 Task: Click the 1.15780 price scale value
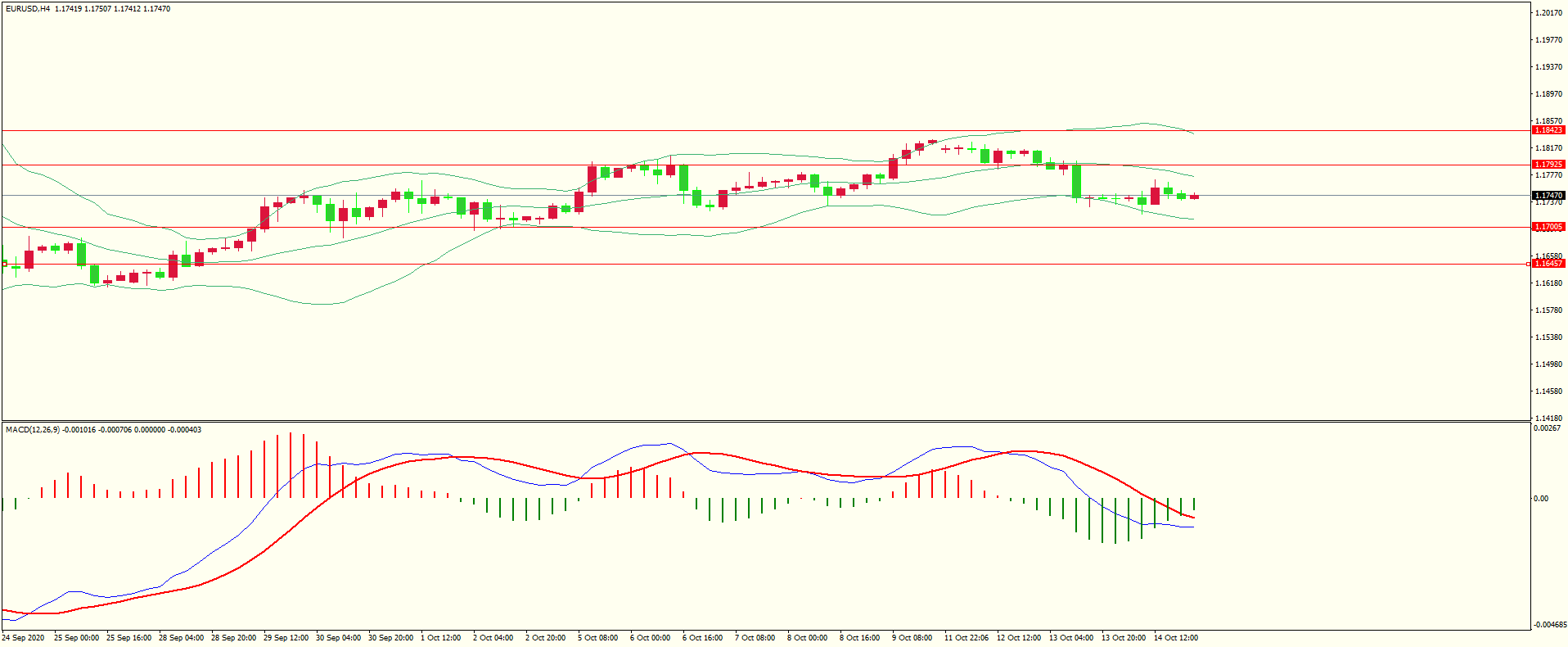1548,310
